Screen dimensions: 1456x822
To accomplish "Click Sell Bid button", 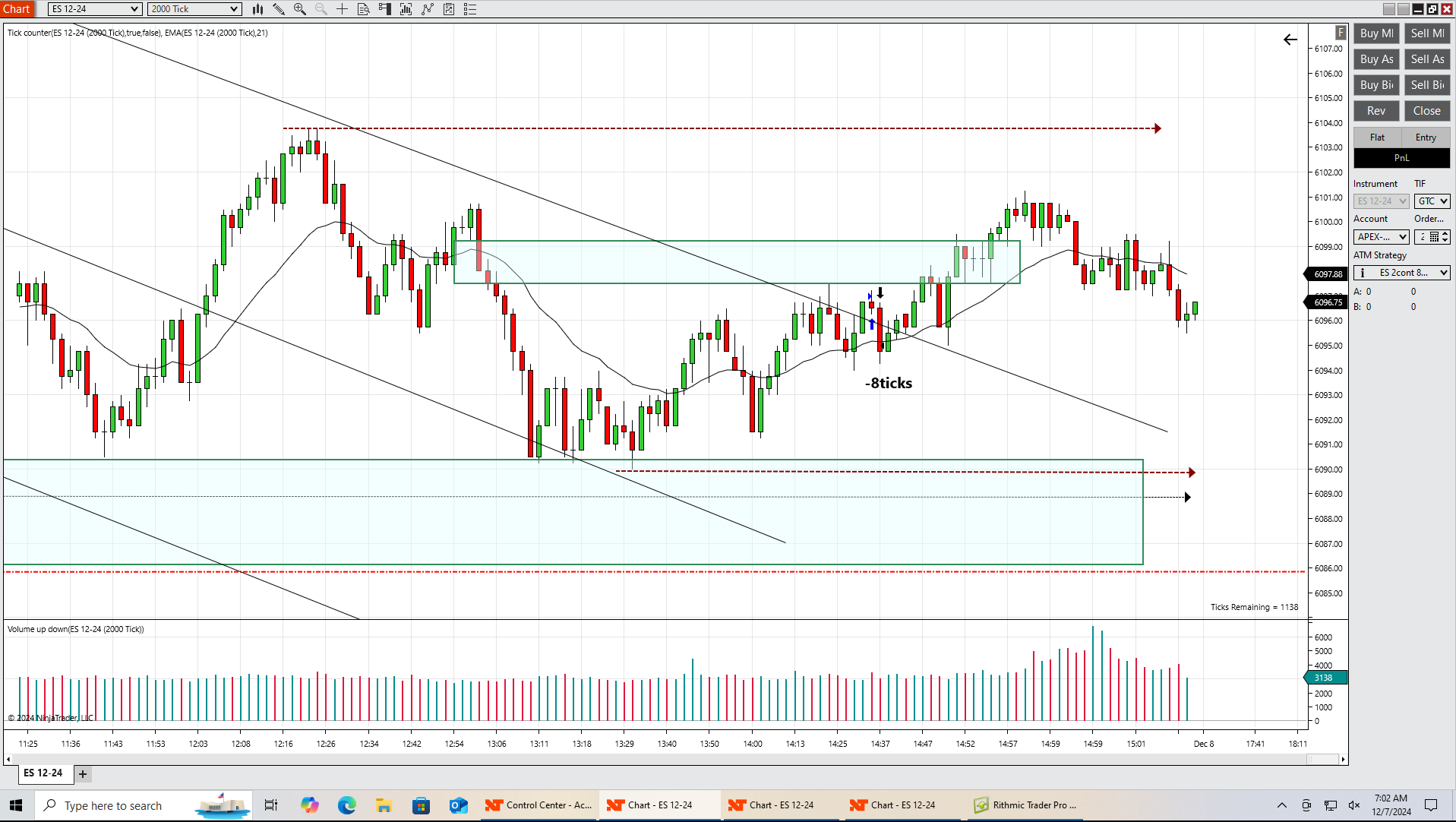I will tap(1427, 85).
